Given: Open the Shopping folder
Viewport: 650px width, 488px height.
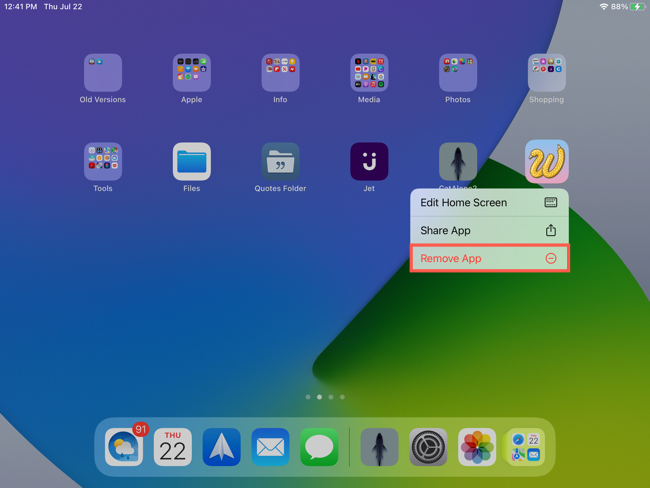Looking at the screenshot, I should tap(546, 73).
